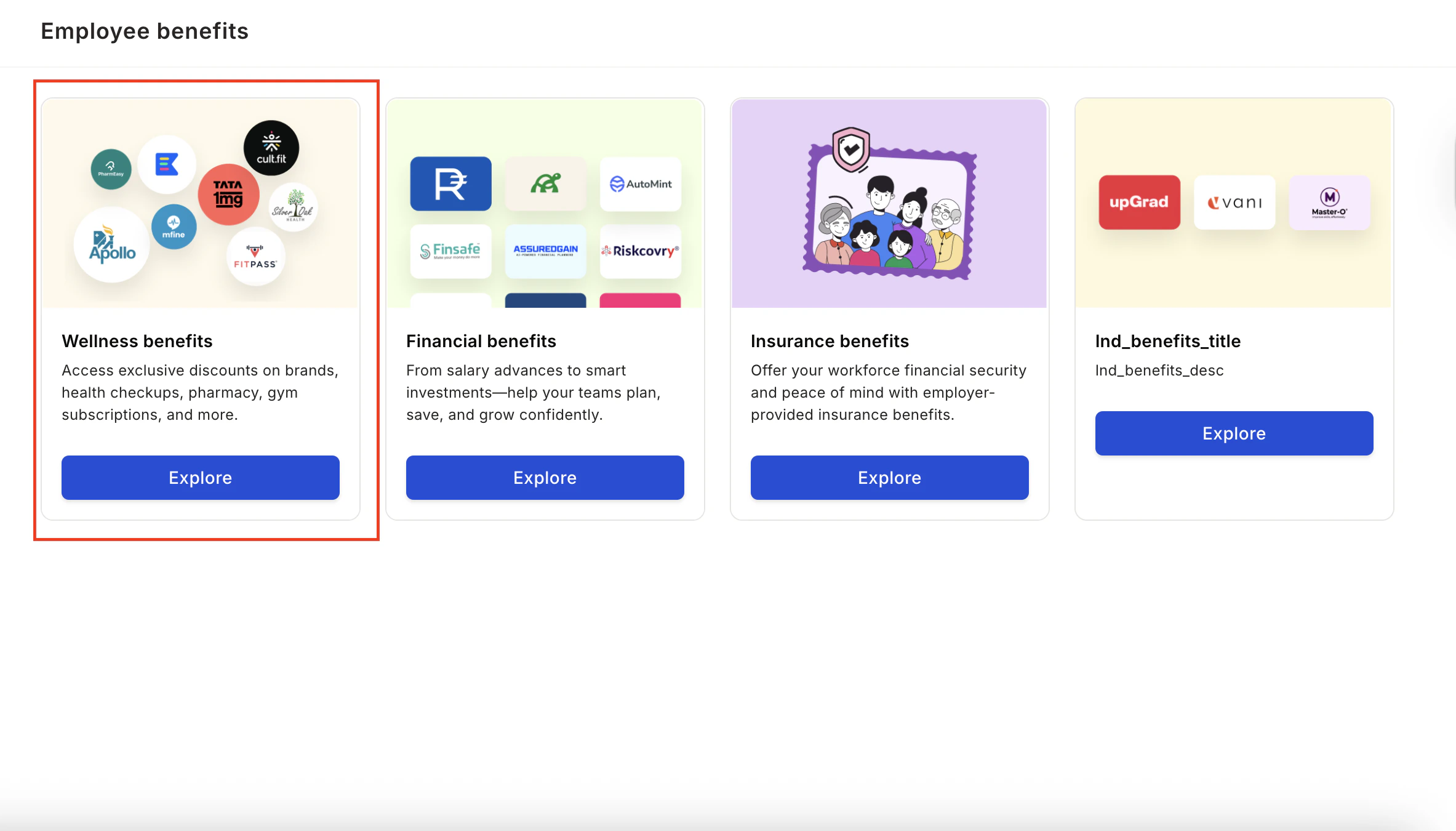Click the Finsafe logo tile
Viewport: 1456px width, 831px height.
pos(451,251)
